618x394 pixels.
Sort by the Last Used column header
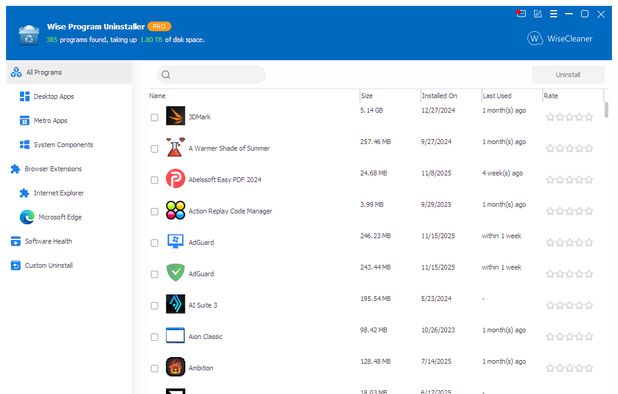[497, 96]
